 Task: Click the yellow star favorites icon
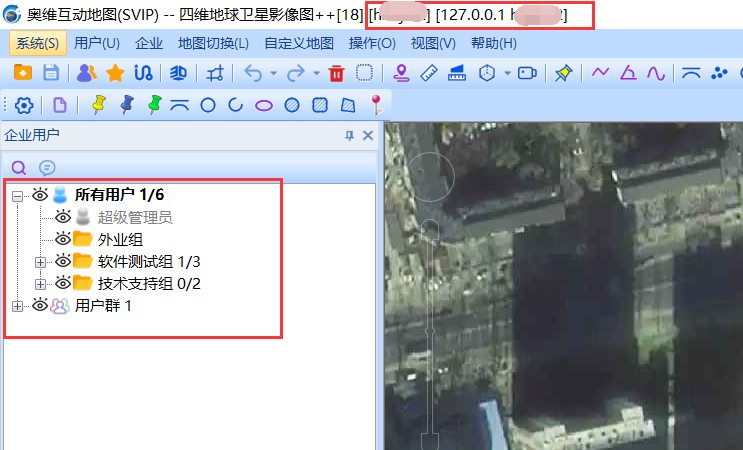coord(115,73)
